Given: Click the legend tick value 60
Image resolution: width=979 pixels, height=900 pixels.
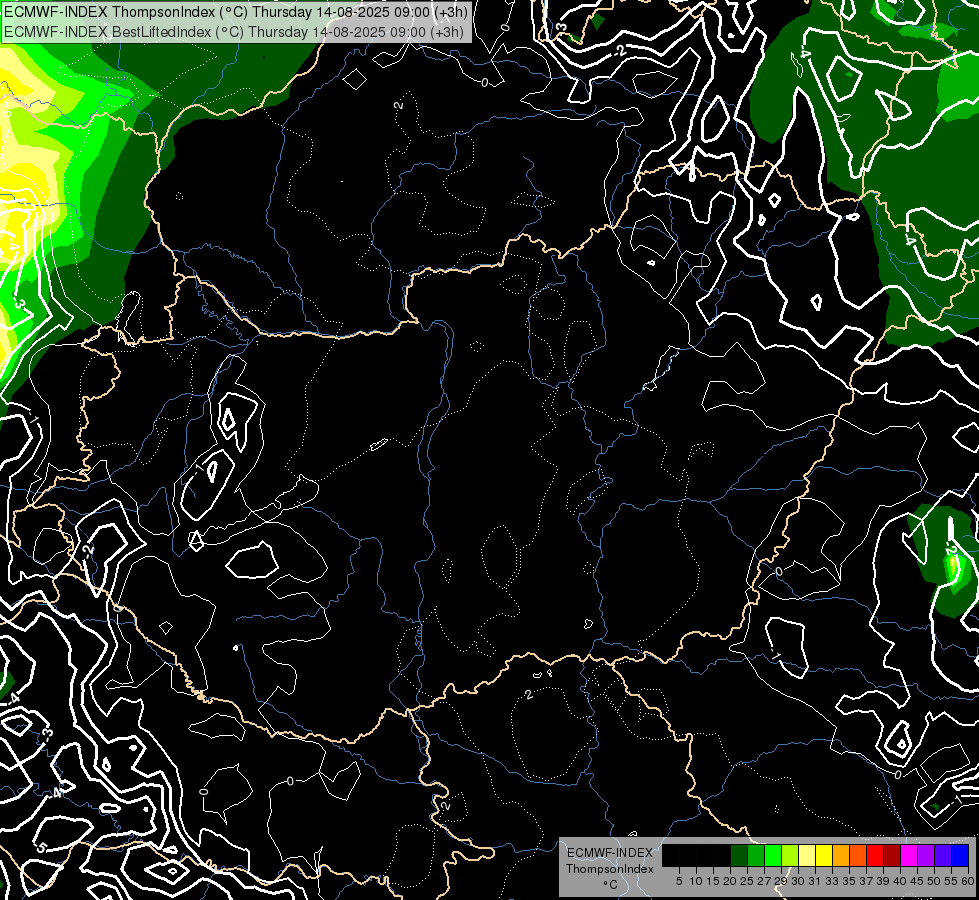Looking at the screenshot, I should (968, 881).
